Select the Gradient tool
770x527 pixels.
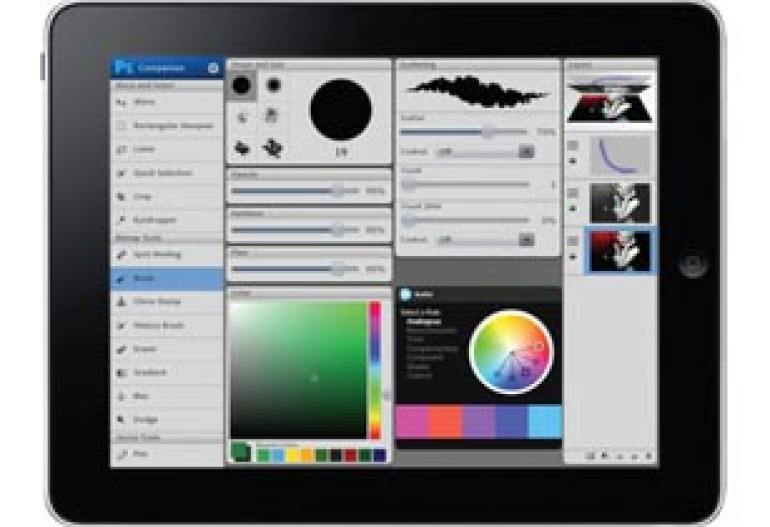tap(167, 373)
